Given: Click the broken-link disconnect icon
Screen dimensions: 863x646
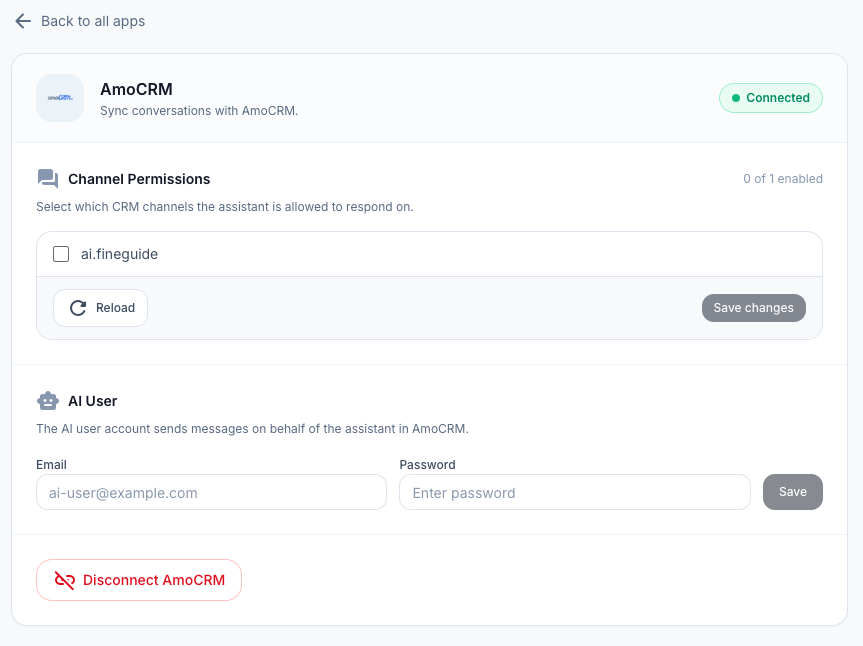Looking at the screenshot, I should (x=65, y=580).
